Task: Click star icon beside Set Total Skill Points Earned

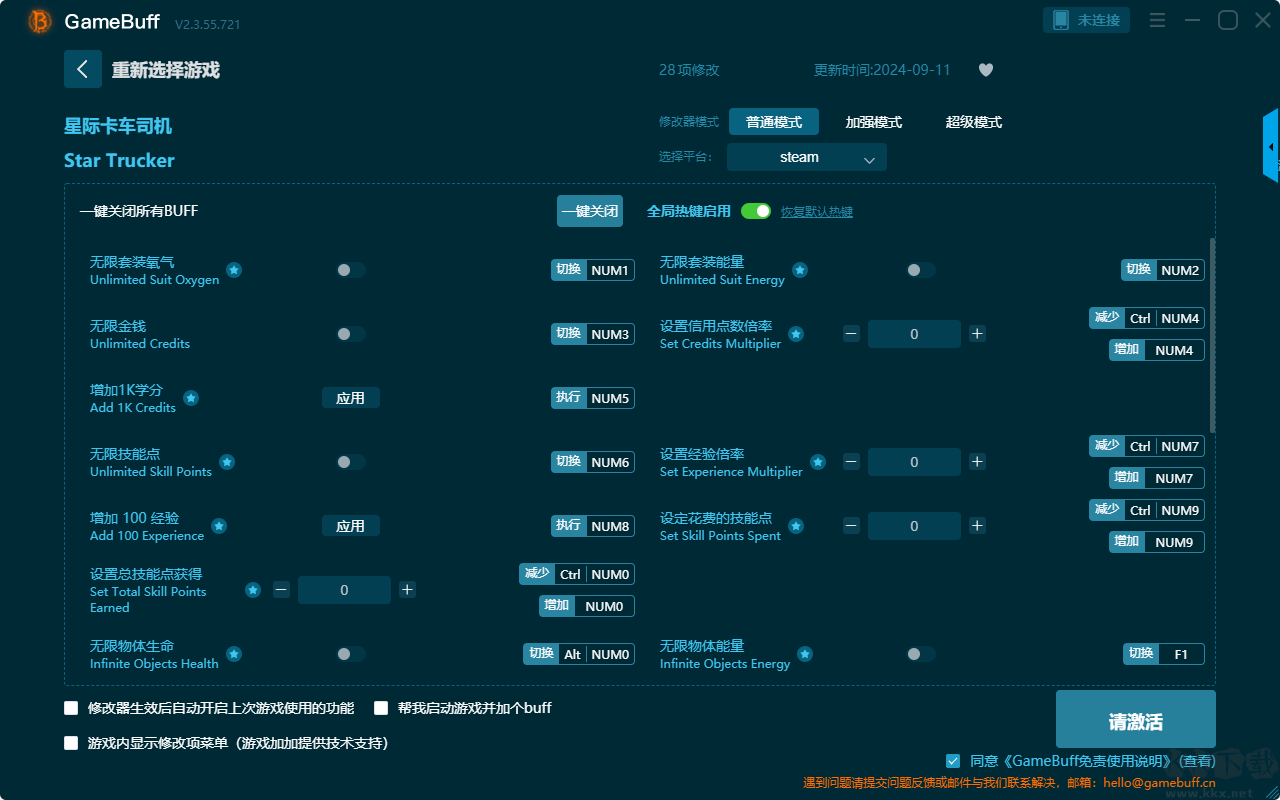Action: pyautogui.click(x=253, y=590)
